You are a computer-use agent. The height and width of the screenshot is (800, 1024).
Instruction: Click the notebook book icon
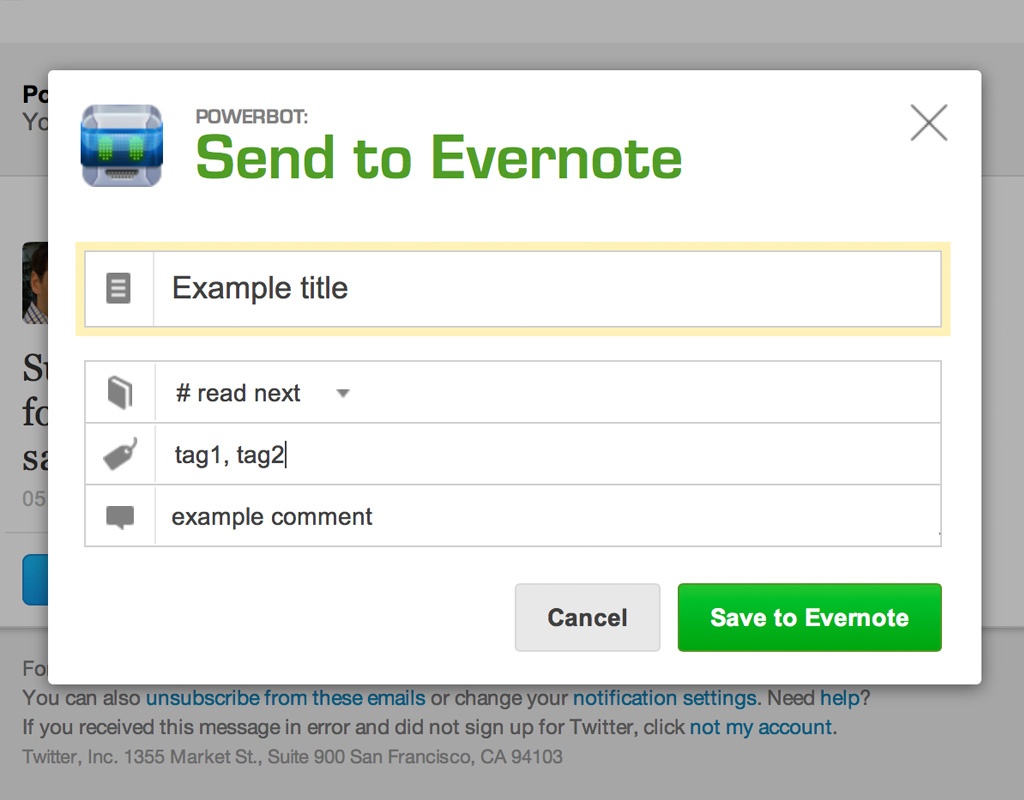coord(120,392)
